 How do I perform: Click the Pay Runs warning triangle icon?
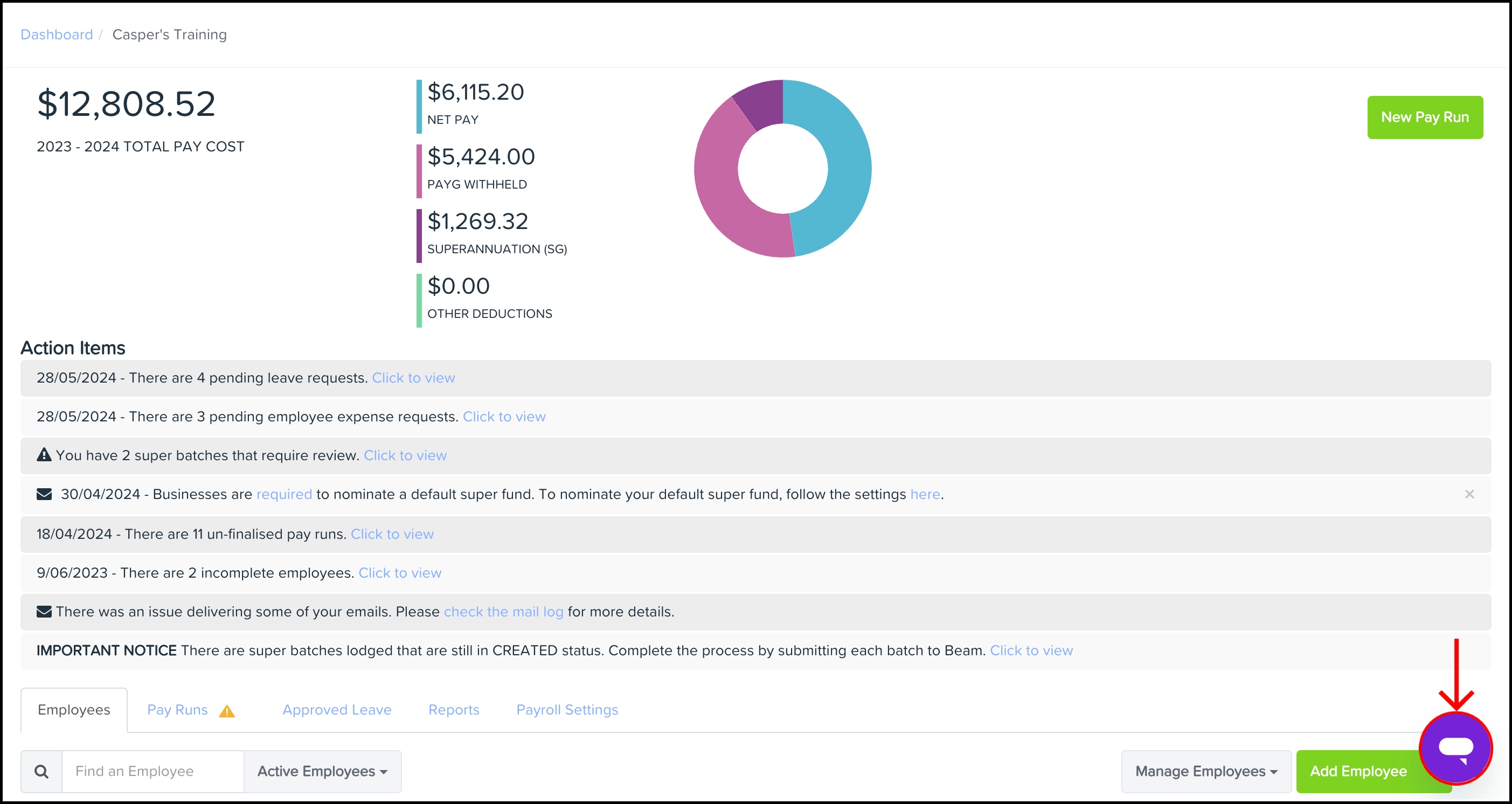[226, 711]
